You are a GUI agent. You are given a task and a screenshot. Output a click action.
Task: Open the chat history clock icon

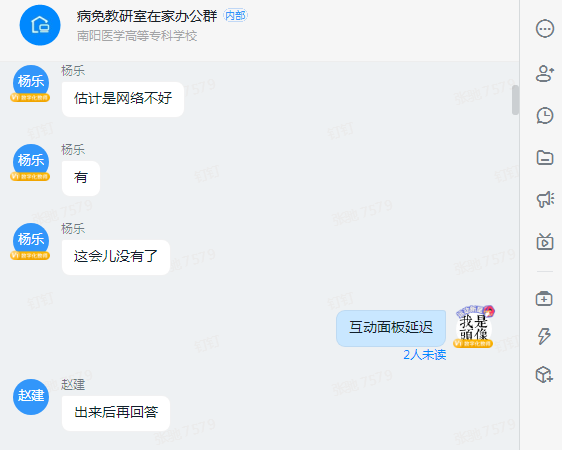point(544,115)
